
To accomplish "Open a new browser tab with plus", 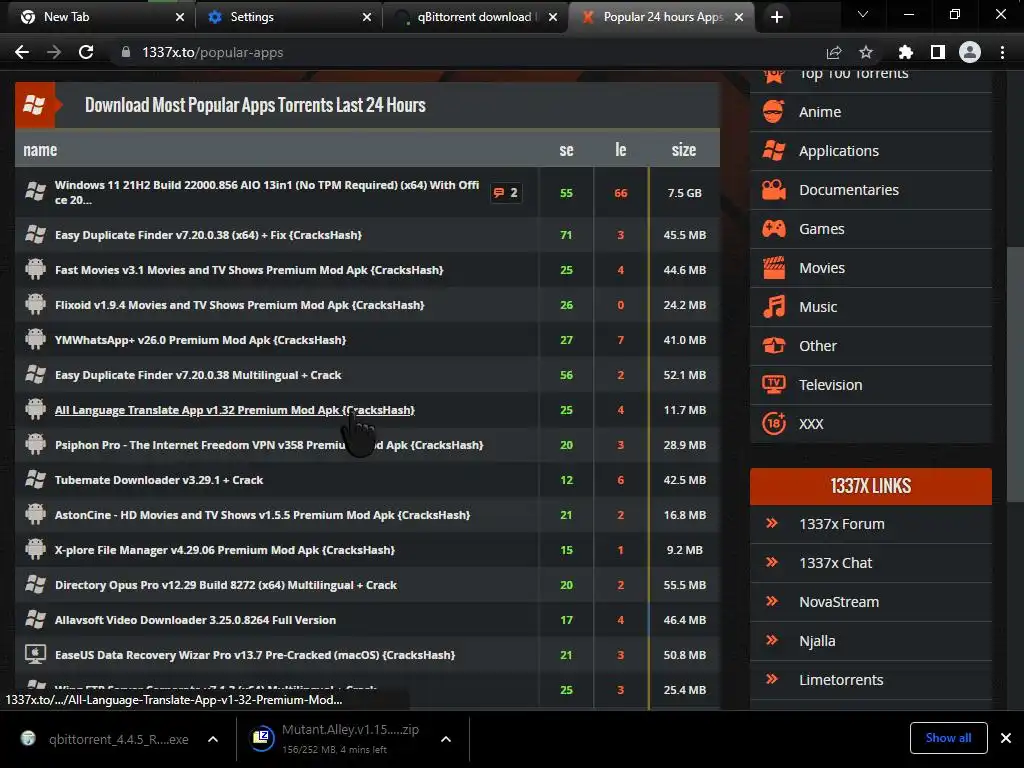I will (776, 18).
